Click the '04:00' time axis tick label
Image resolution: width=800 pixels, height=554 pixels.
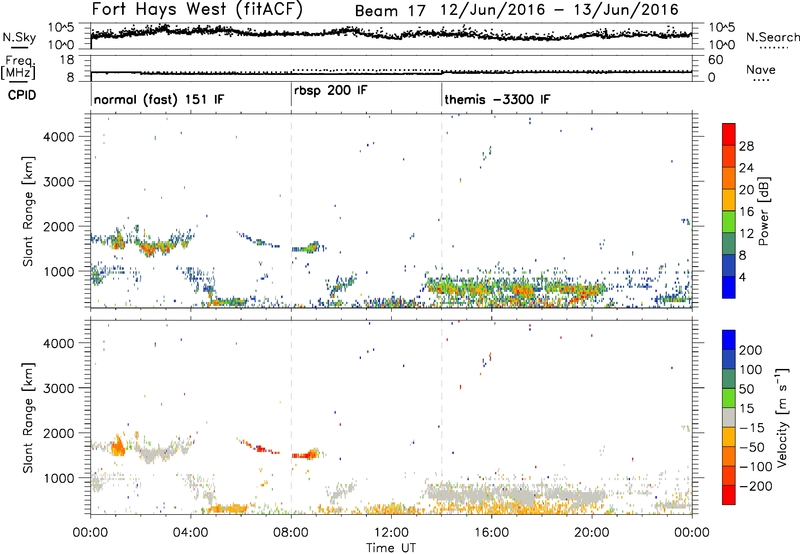pos(191,533)
